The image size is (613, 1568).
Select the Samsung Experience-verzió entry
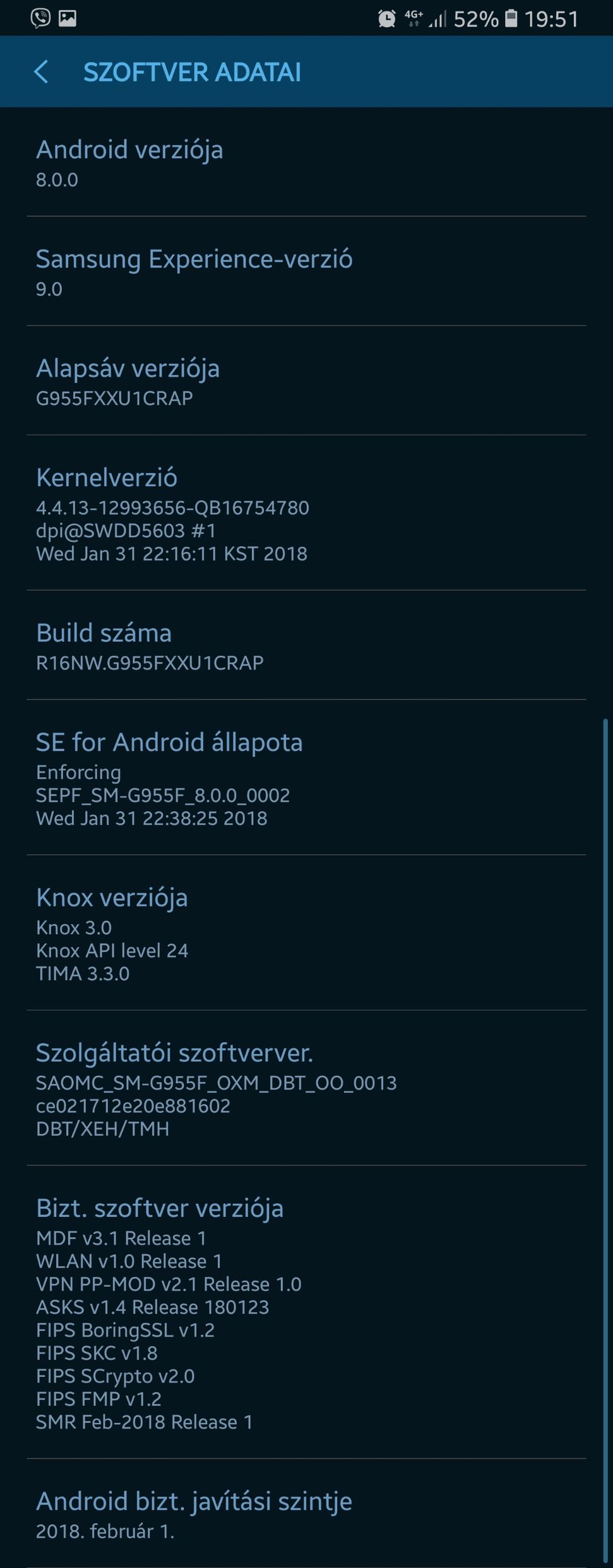tap(306, 271)
